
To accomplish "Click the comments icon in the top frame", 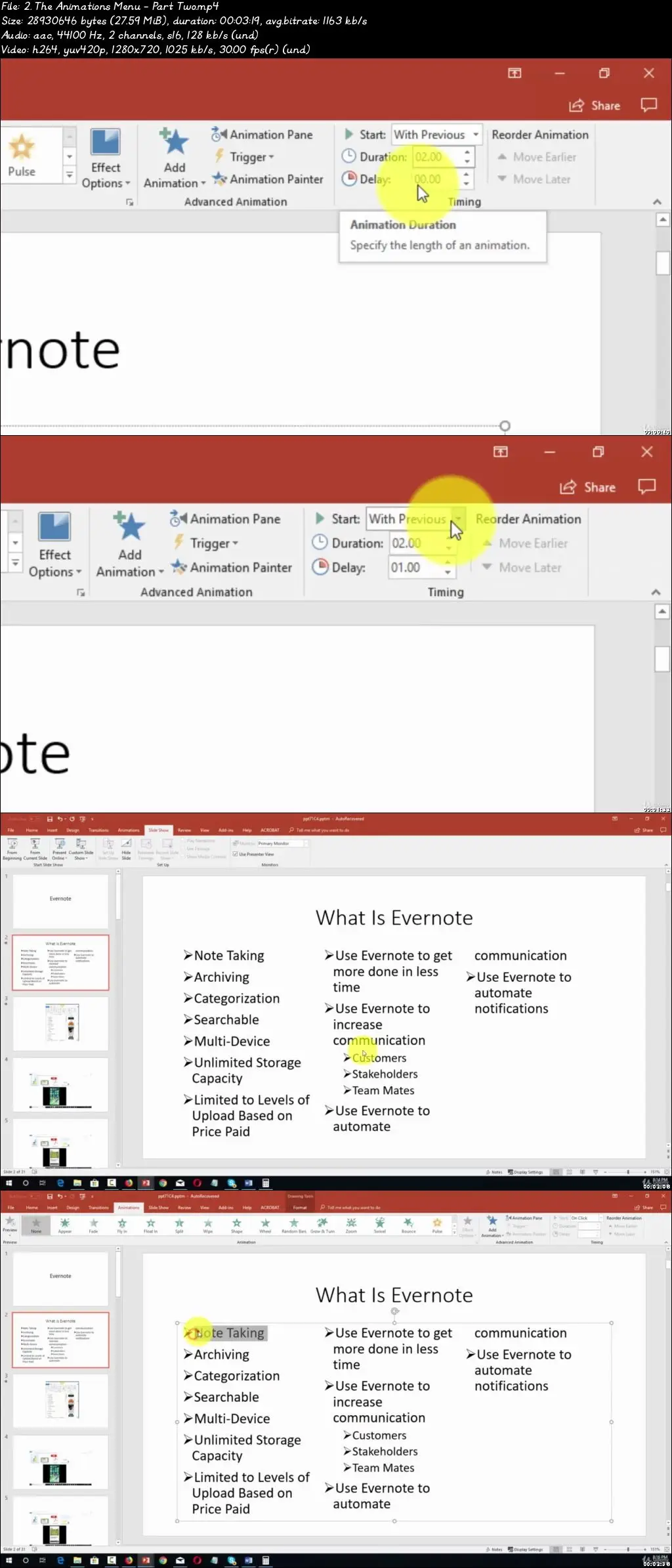I will tap(648, 105).
